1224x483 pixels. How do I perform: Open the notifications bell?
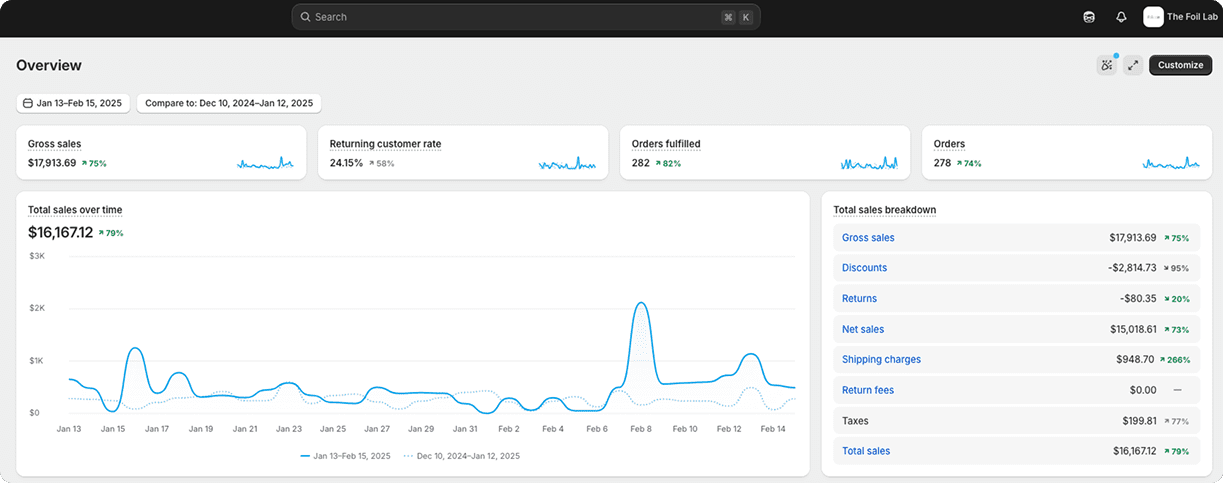click(1121, 17)
